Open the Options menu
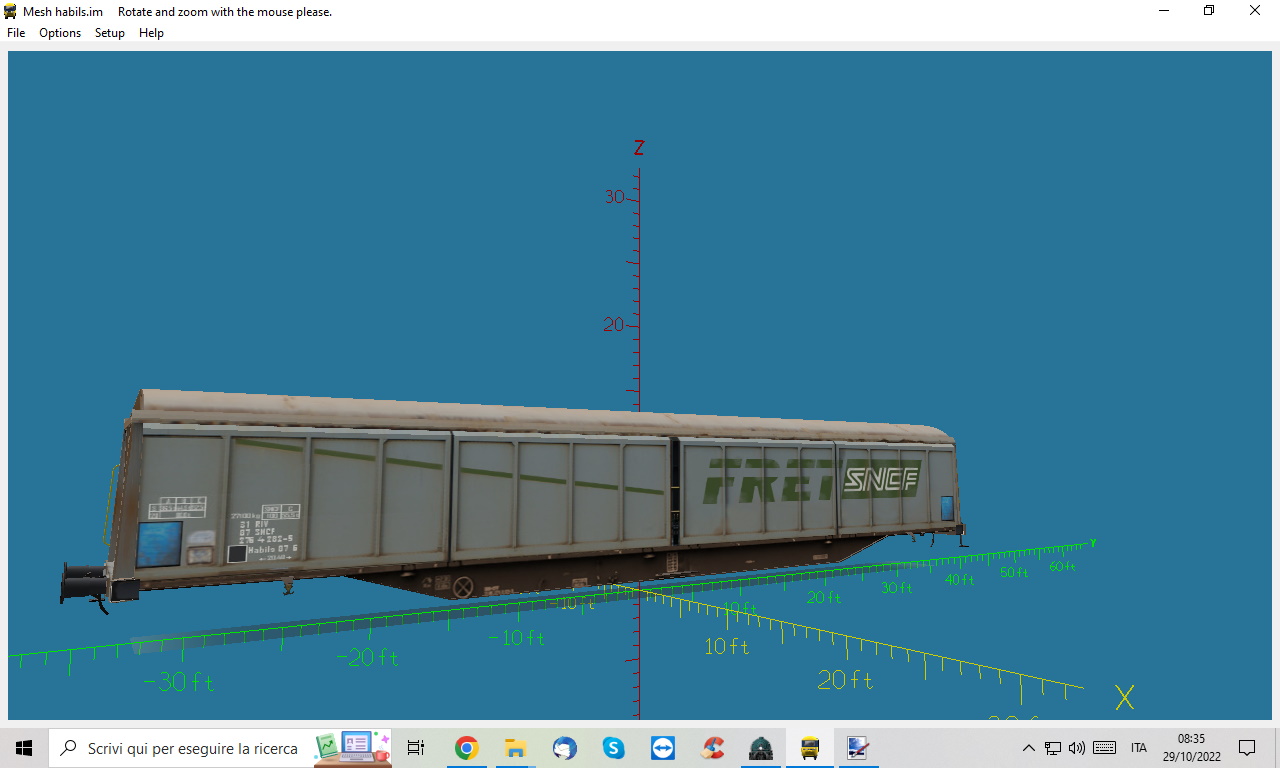This screenshot has width=1280, height=768. 60,33
